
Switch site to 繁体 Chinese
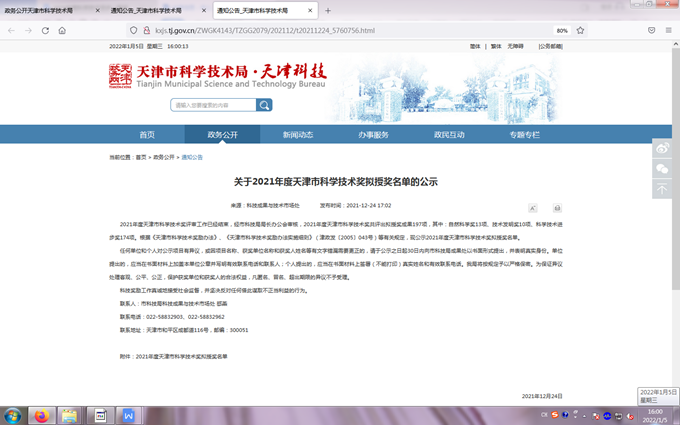(496, 46)
